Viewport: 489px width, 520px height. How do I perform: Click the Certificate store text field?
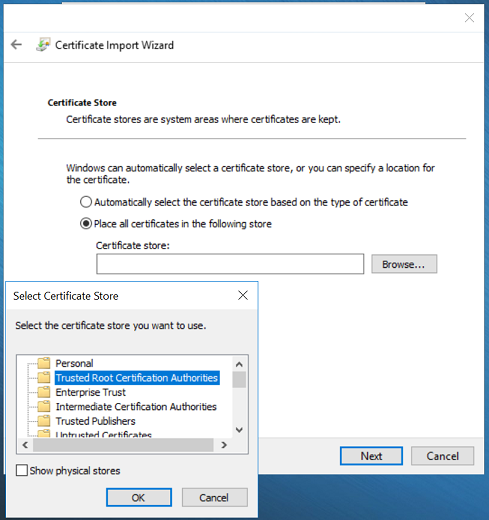click(230, 264)
